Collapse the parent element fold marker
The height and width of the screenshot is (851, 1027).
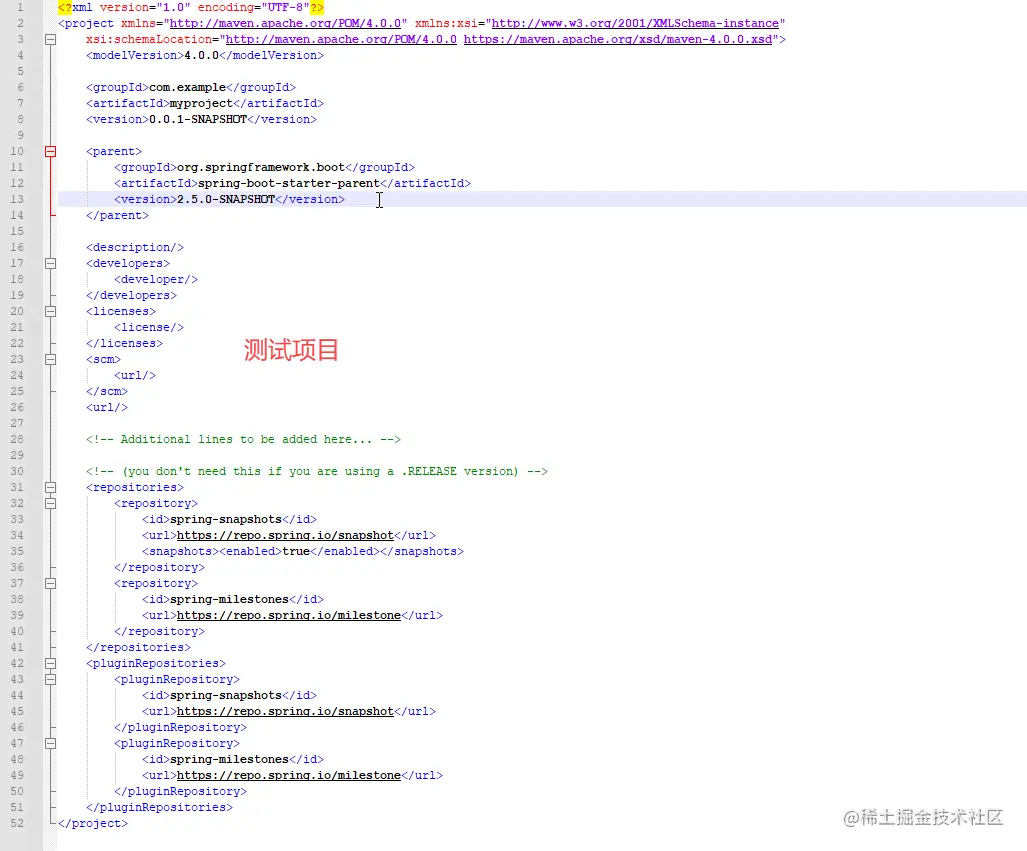point(50,151)
